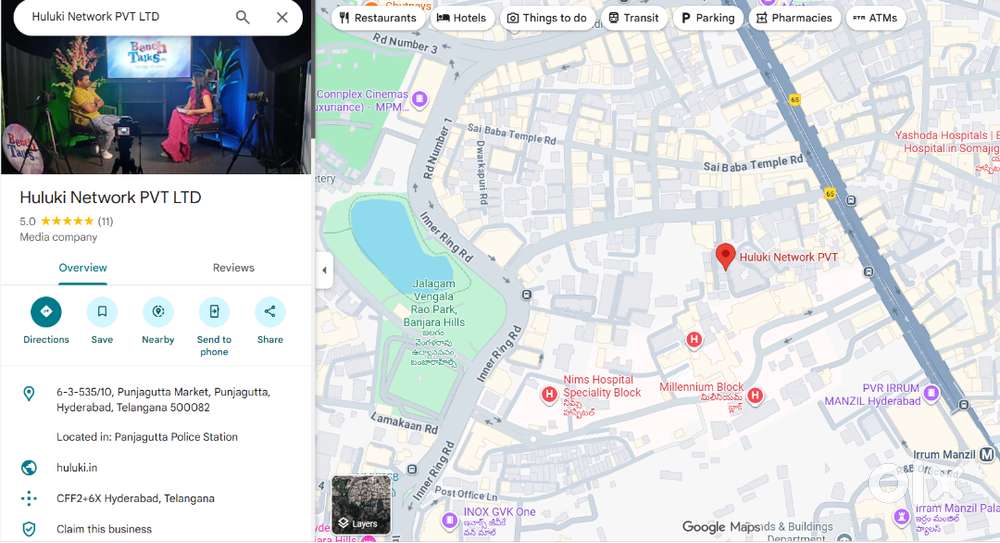Share Huluki Network listing
The image size is (1000, 543).
[x=270, y=312]
